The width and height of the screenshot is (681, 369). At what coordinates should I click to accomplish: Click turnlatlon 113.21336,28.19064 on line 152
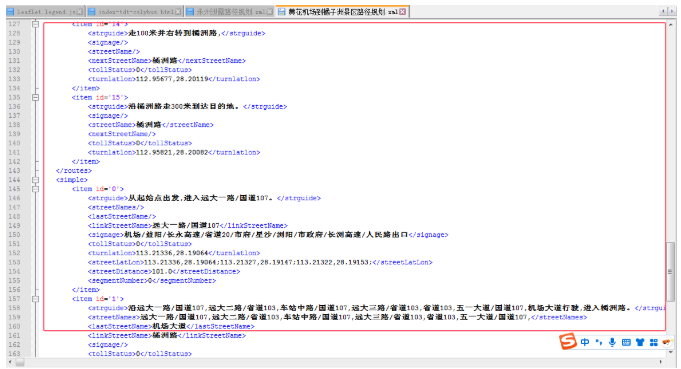point(172,253)
